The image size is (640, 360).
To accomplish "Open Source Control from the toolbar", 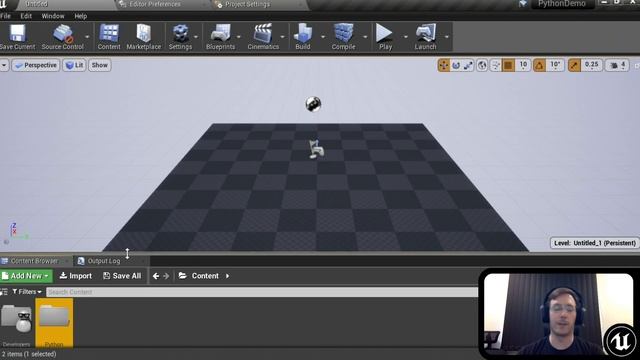I will pos(62,37).
